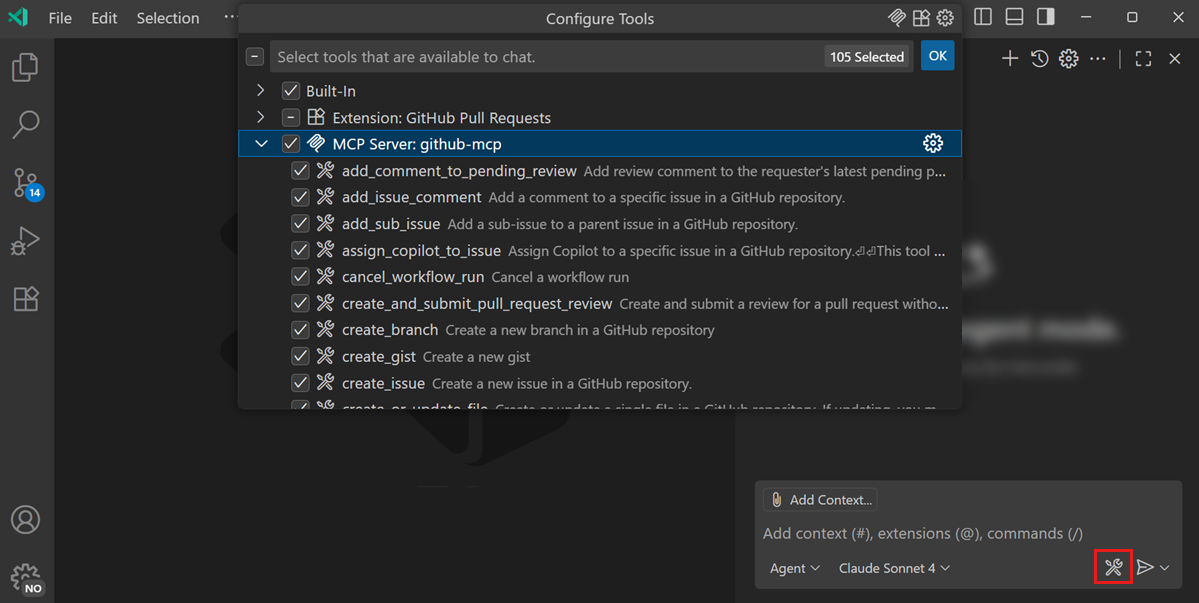The width and height of the screenshot is (1199, 603).
Task: Uncheck the cancel_workflow_run tool
Action: (300, 276)
